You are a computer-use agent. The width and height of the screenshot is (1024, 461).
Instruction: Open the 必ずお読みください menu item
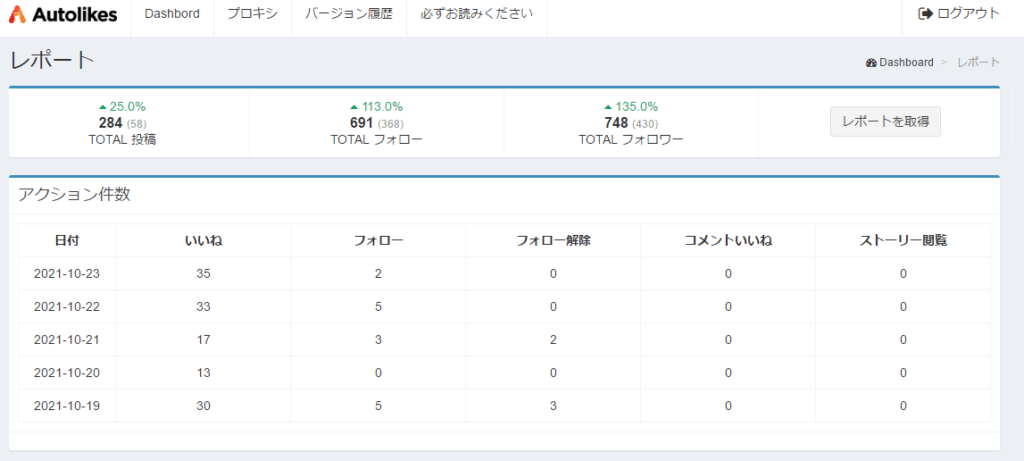tap(477, 14)
